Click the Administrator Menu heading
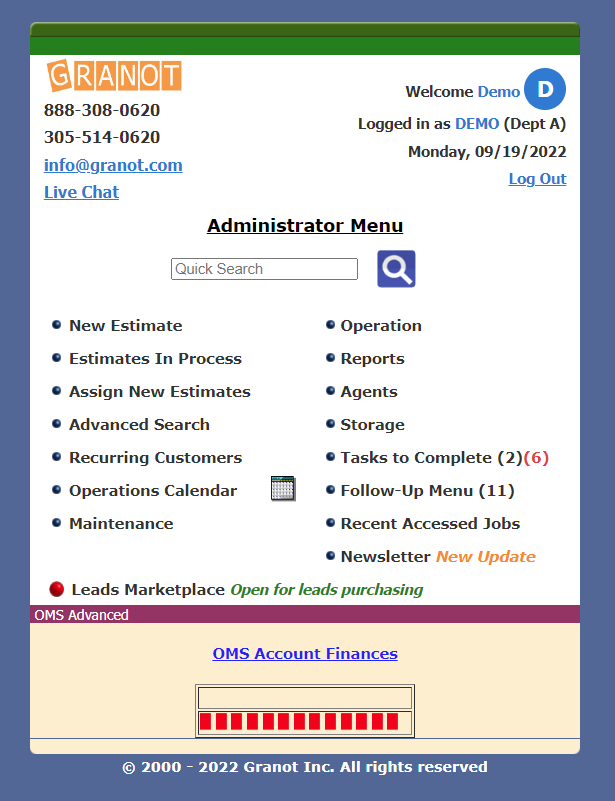Viewport: 615px width, 801px height. coord(305,225)
